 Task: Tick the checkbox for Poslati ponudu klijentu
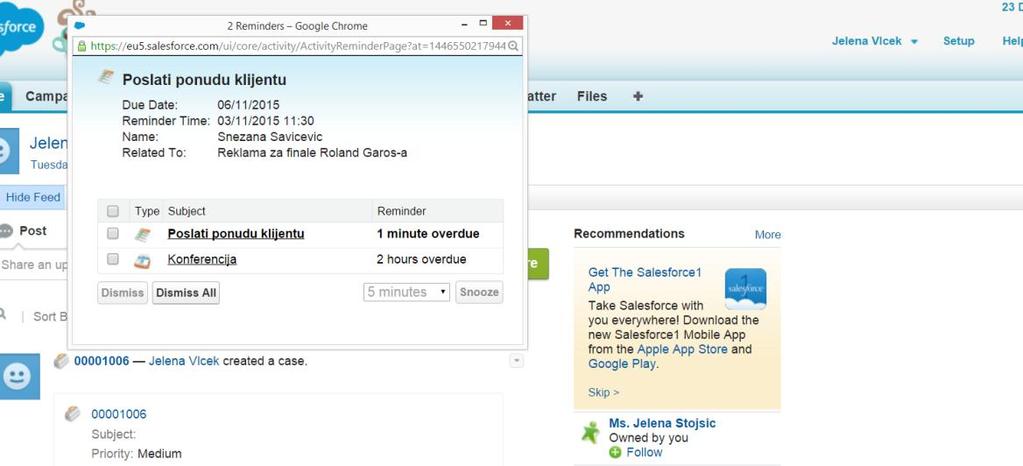tap(113, 233)
